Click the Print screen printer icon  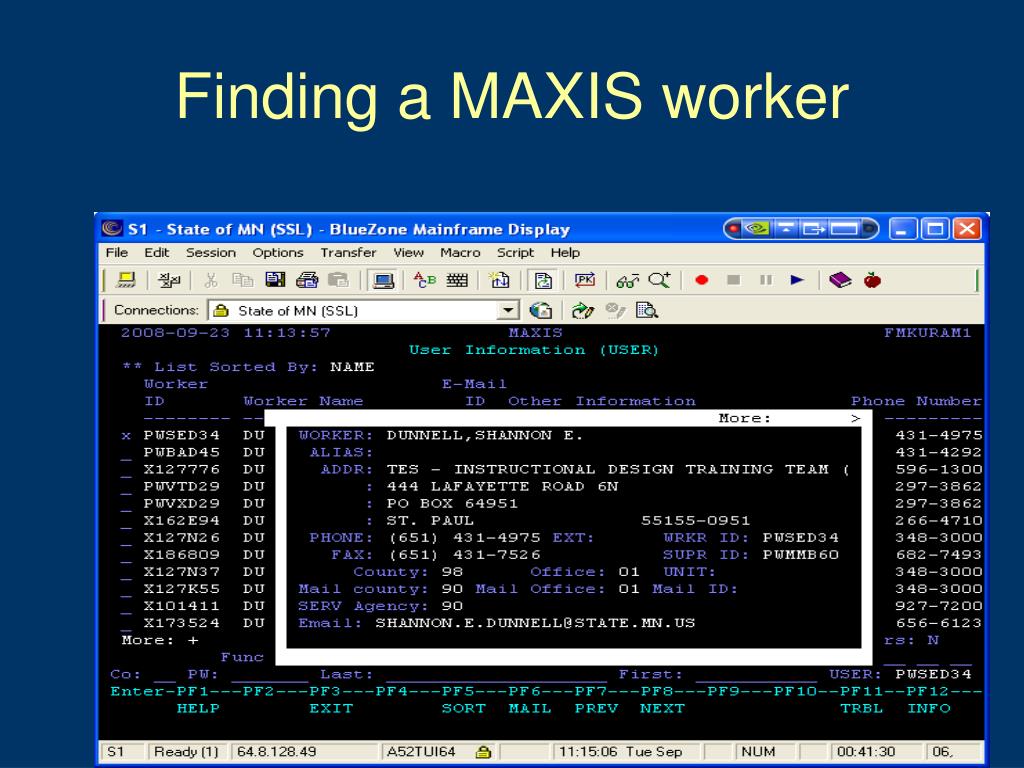tap(307, 280)
